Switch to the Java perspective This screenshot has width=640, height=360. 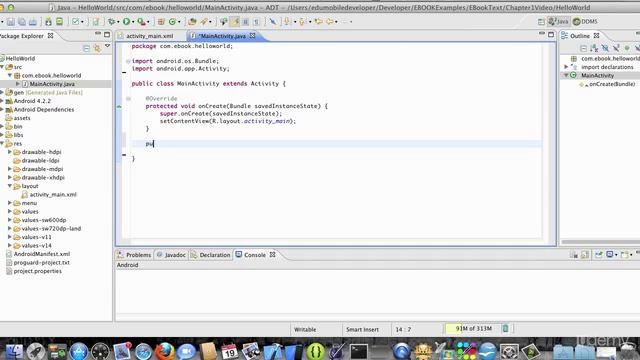tap(558, 22)
